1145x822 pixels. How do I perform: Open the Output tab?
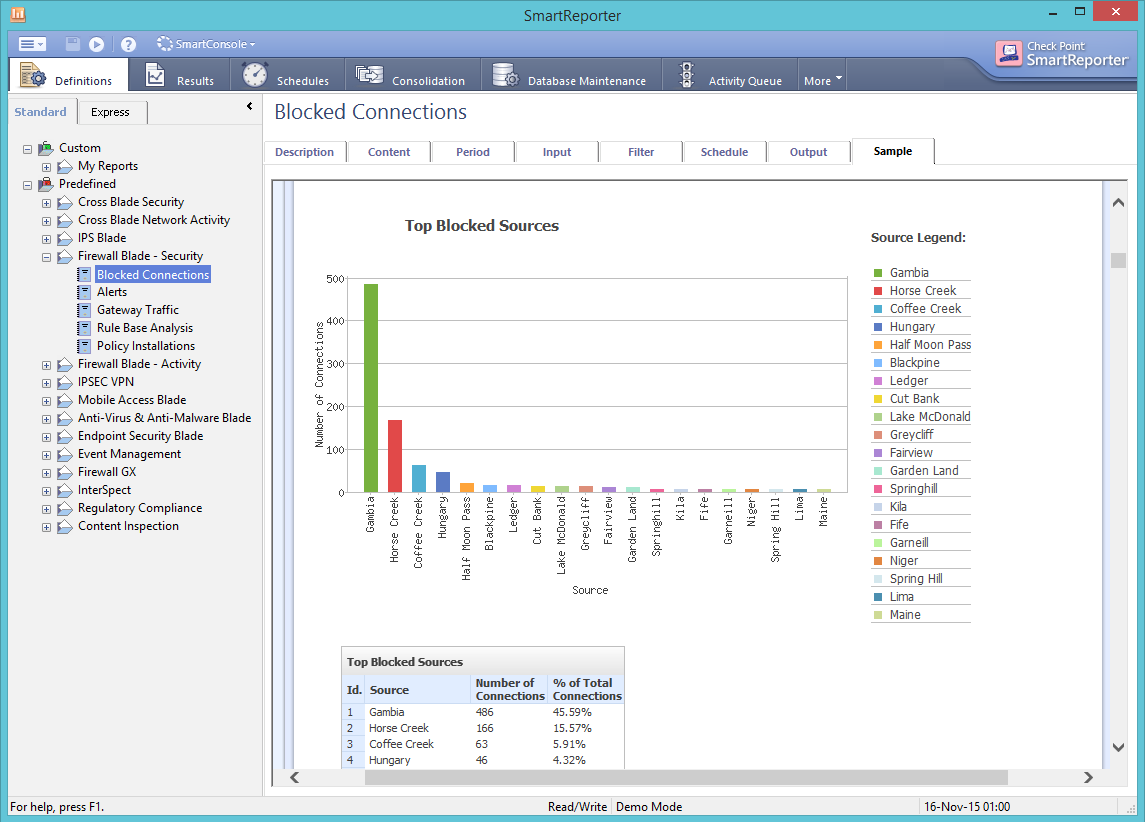pyautogui.click(x=808, y=152)
